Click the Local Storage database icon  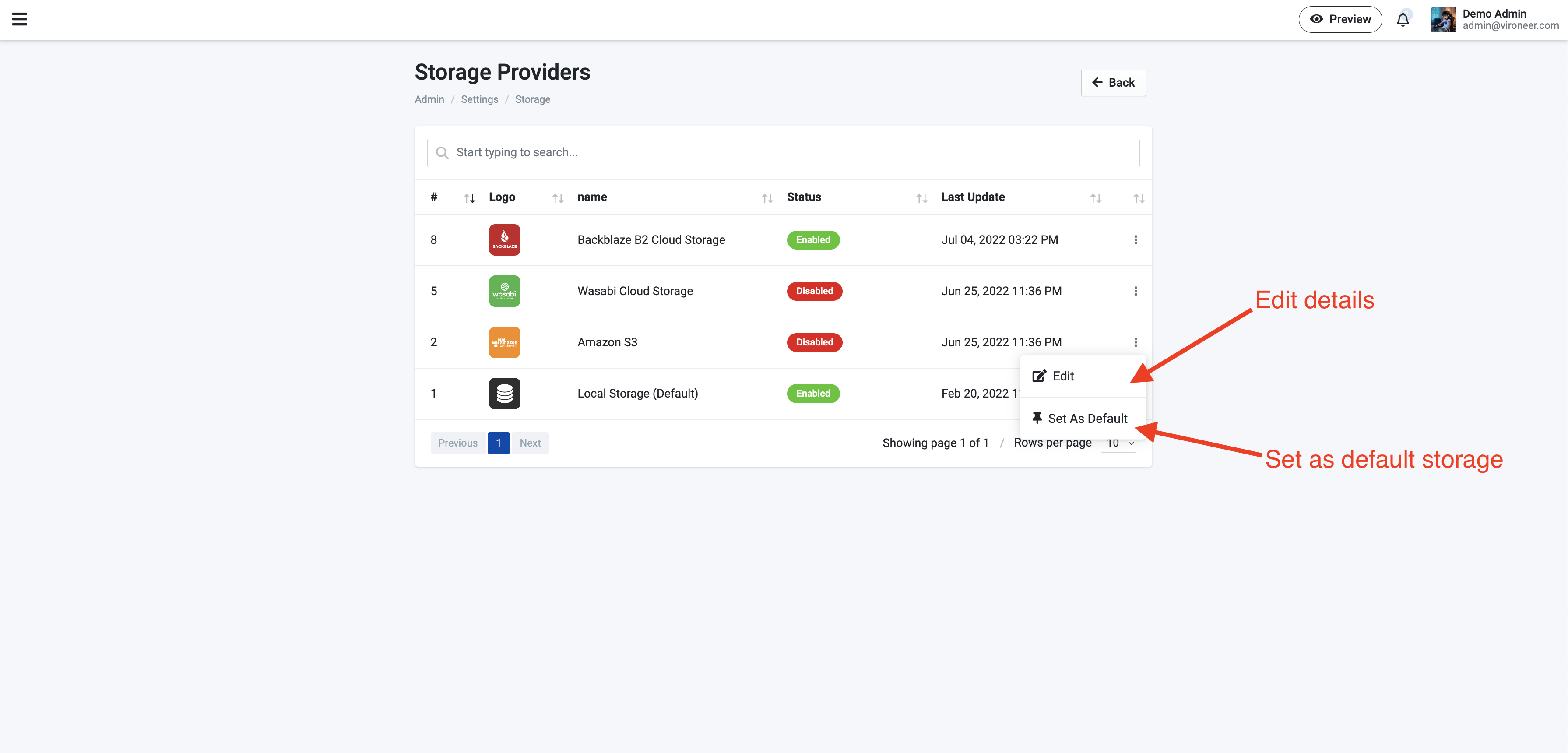click(x=504, y=393)
